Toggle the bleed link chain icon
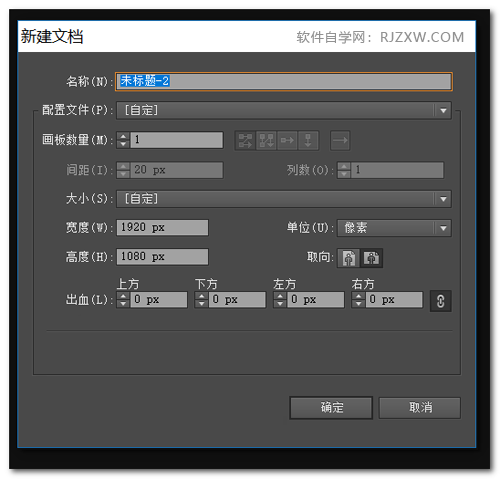The image size is (500, 479). tap(440, 301)
